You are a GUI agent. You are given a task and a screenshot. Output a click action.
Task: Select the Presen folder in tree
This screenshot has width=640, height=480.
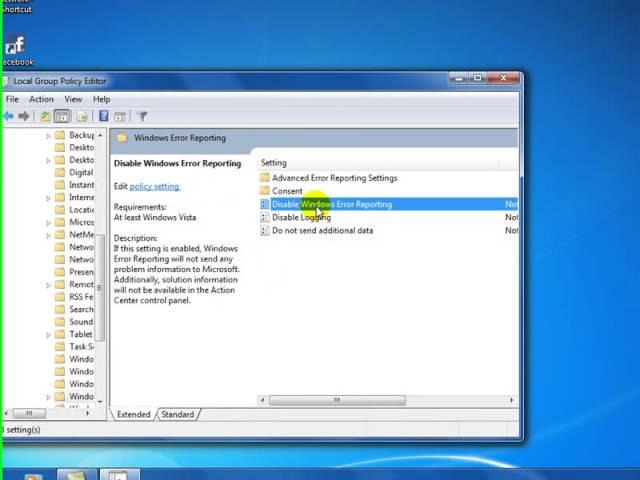pyautogui.click(x=74, y=272)
